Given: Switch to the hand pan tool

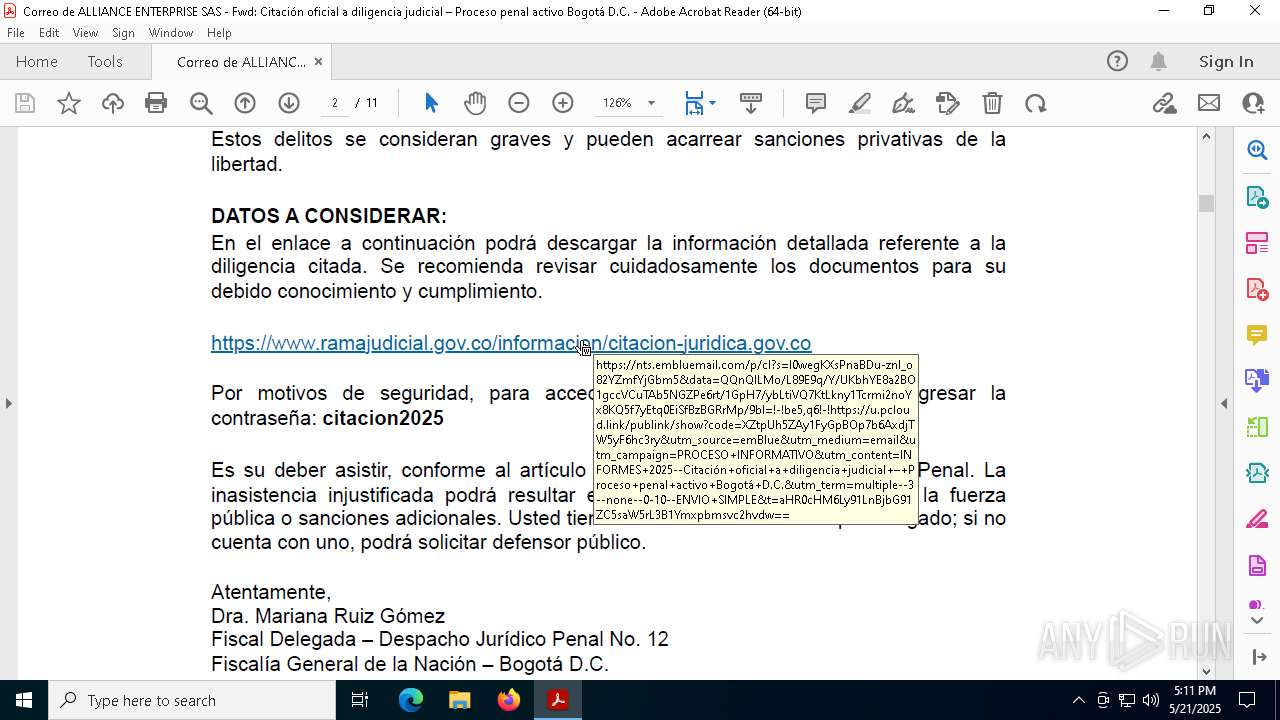Looking at the screenshot, I should tap(475, 103).
